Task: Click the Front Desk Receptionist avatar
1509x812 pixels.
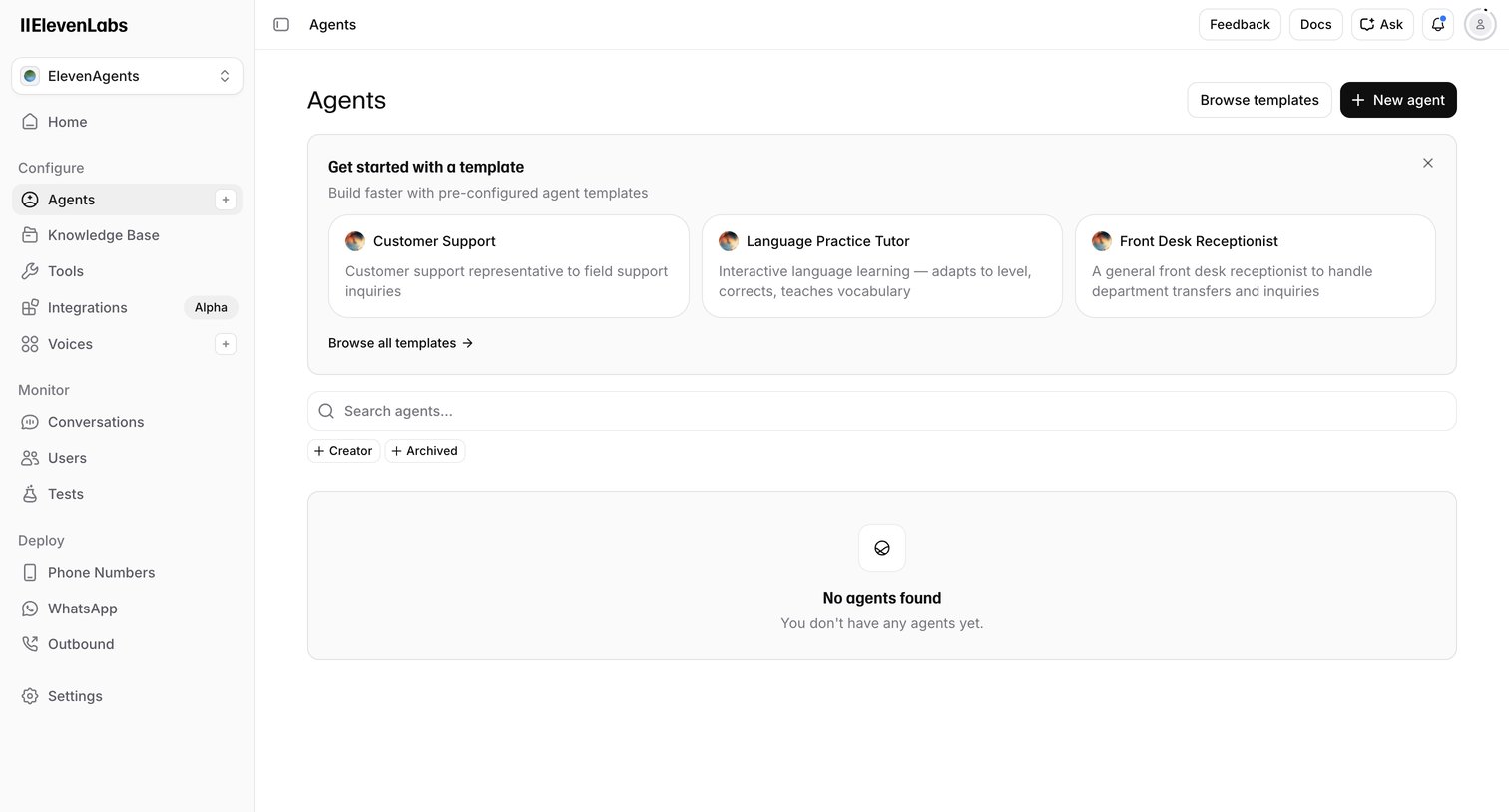Action: [x=1102, y=241]
